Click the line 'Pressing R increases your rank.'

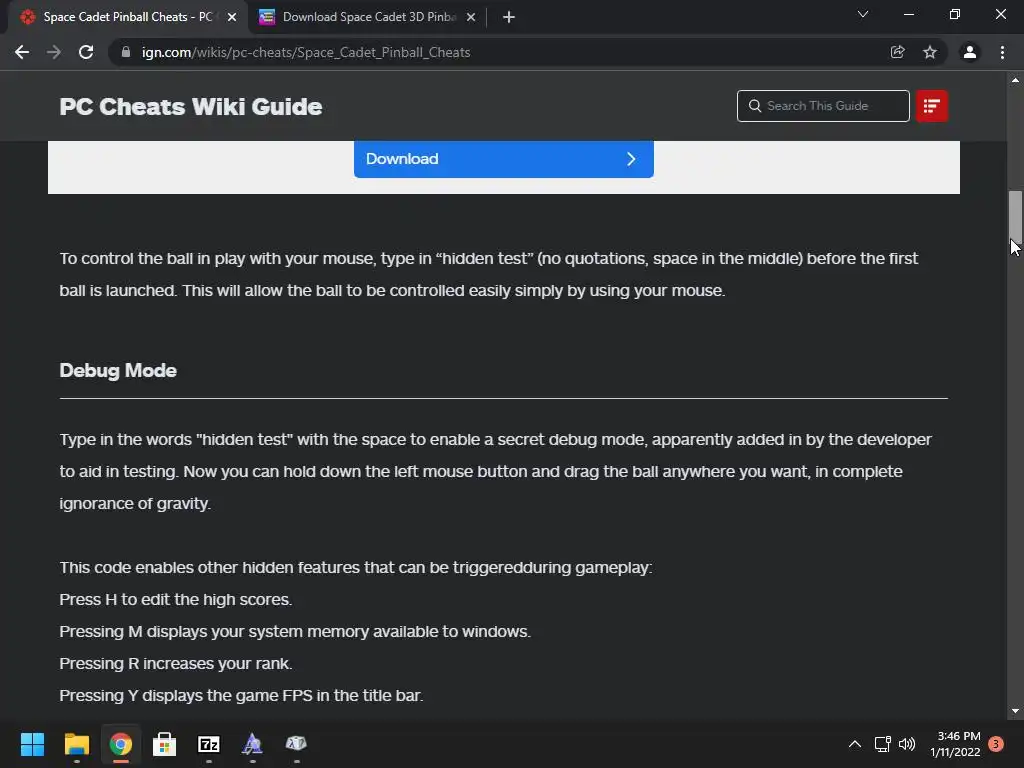[176, 664]
